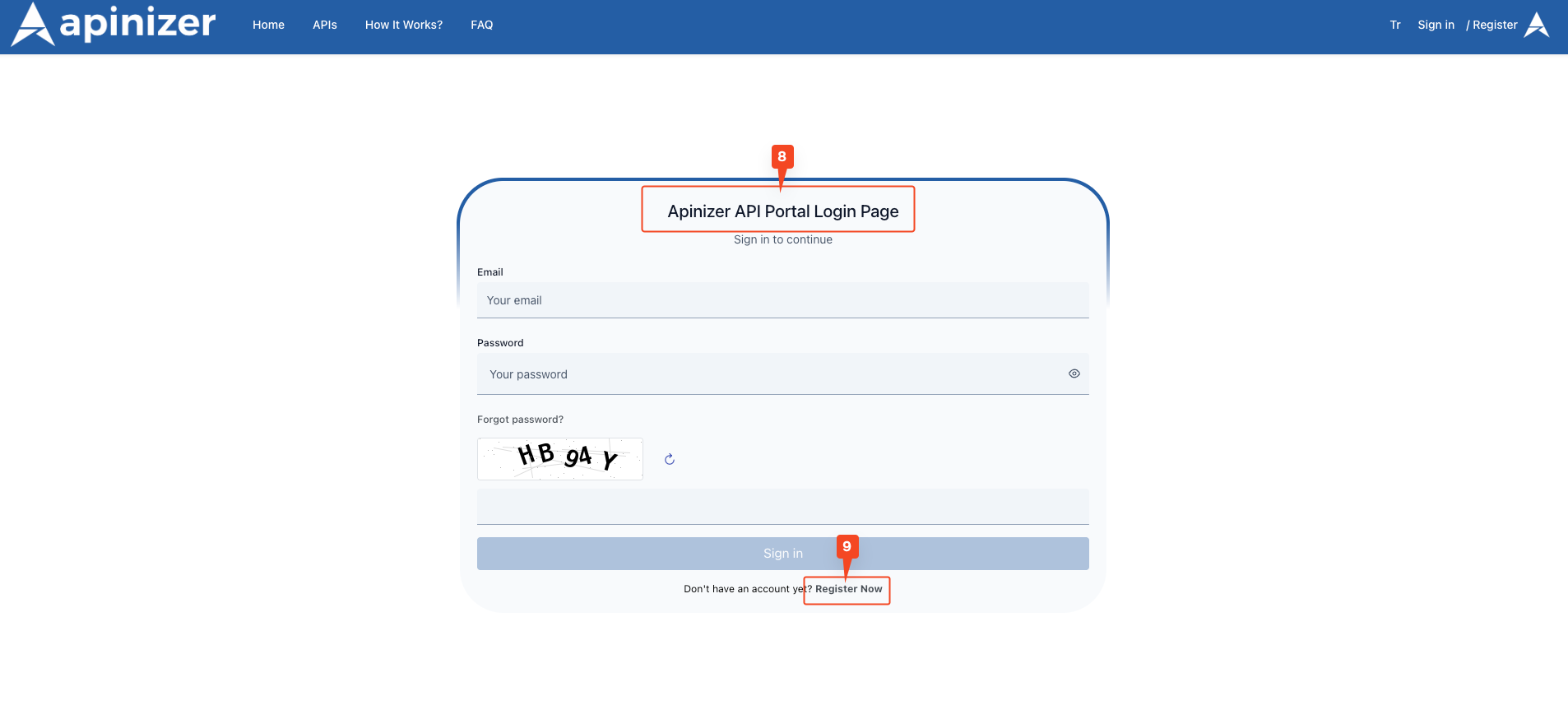The width and height of the screenshot is (1568, 705).
Task: Click Sign in link in top bar
Action: coord(1436,25)
